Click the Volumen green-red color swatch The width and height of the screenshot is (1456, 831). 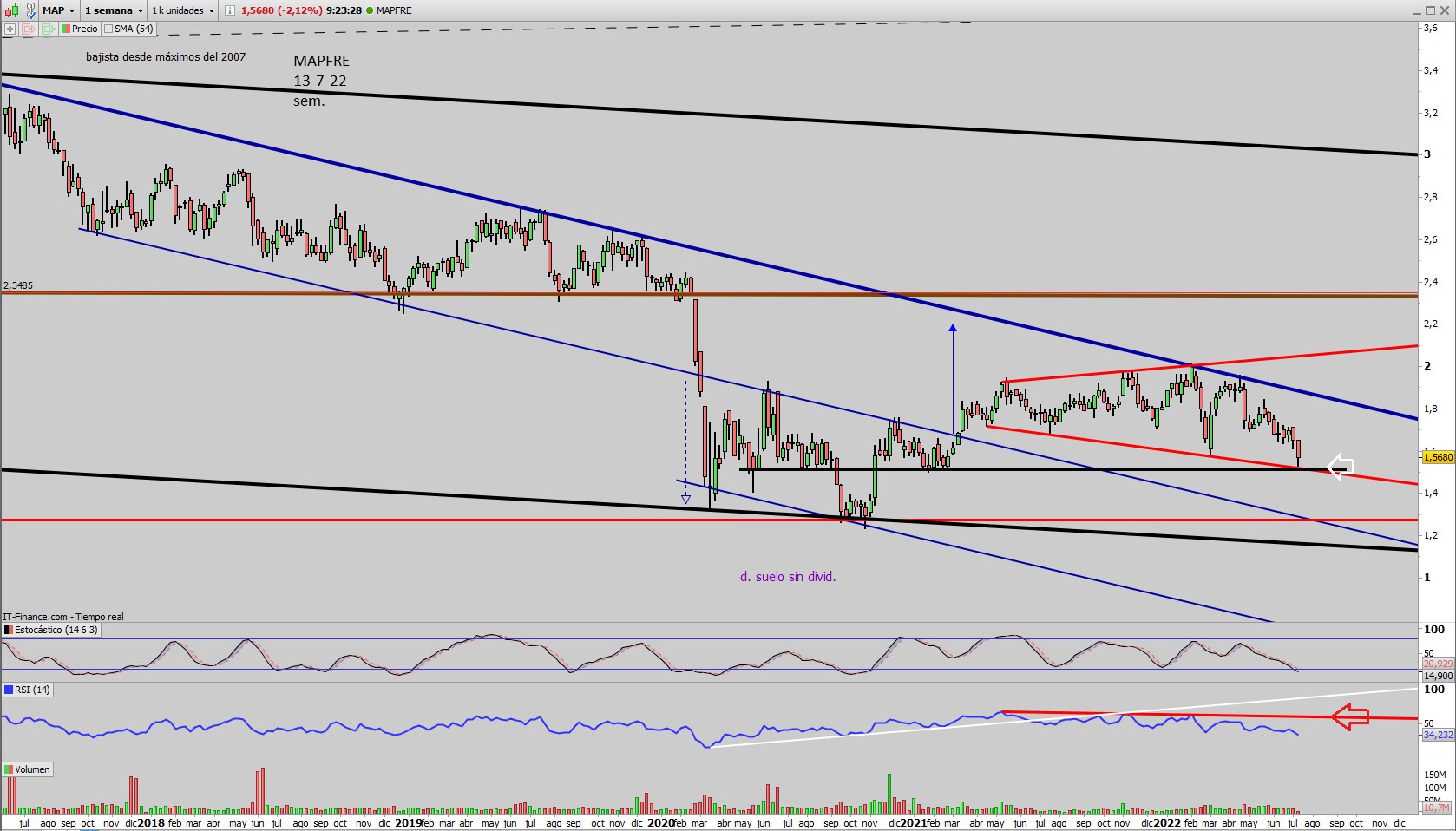click(9, 769)
